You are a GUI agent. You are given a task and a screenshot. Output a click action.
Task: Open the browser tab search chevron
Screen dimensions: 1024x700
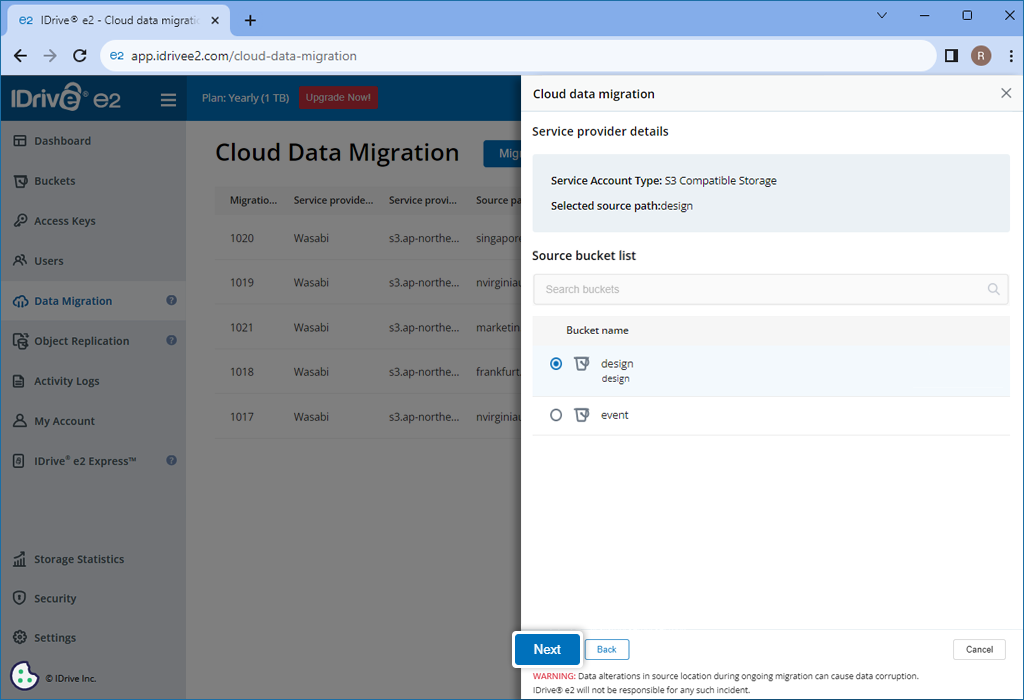point(882,16)
